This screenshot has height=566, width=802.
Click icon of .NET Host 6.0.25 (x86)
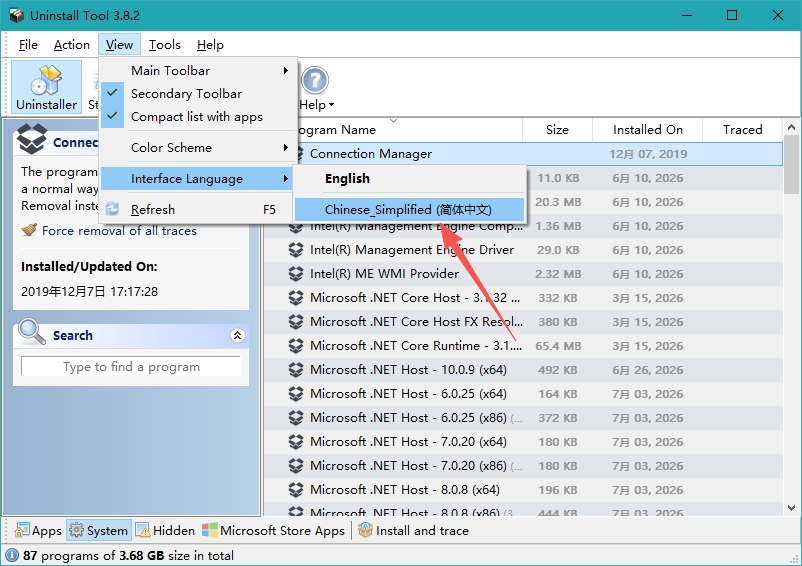tap(296, 418)
